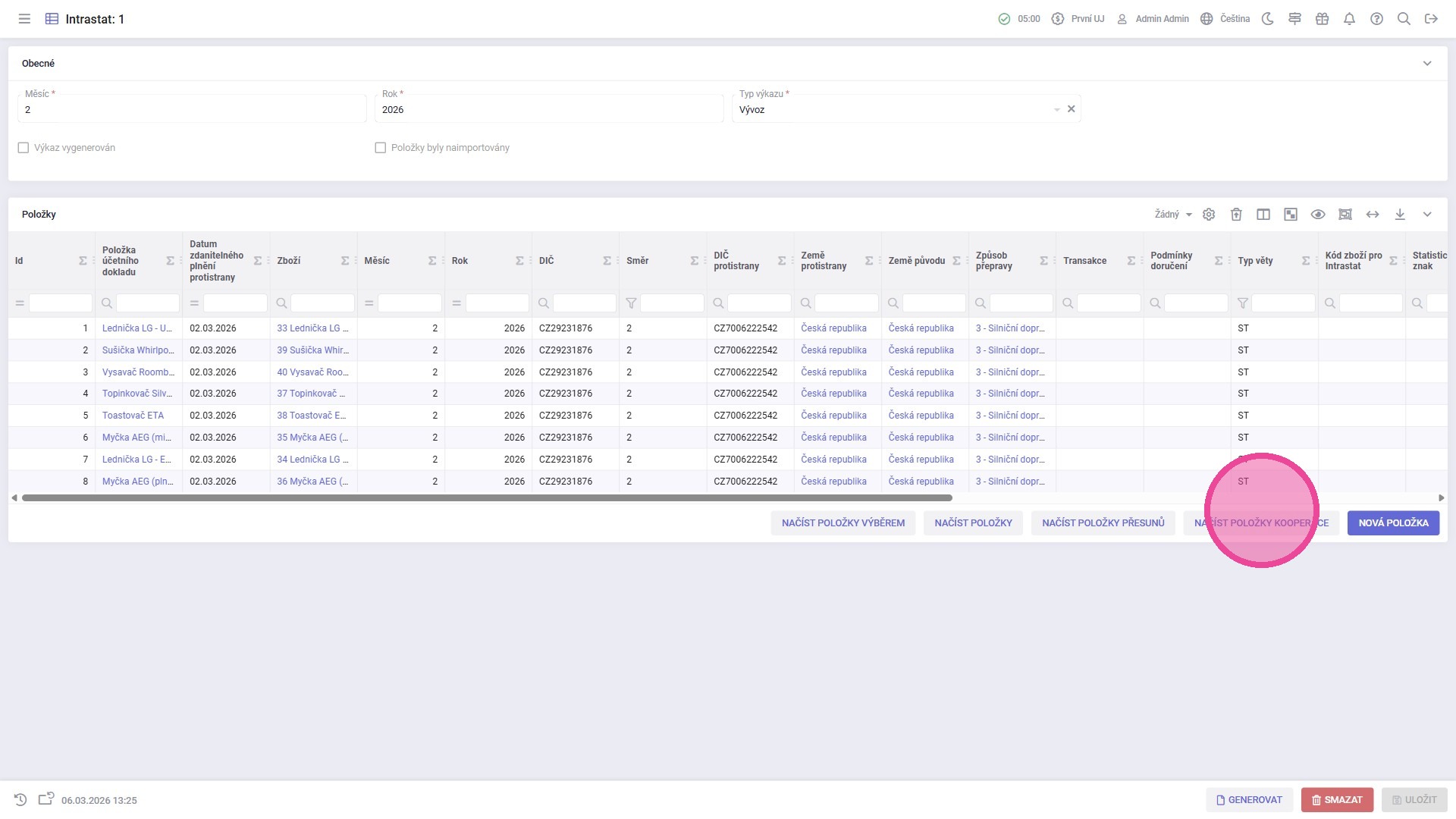1456x819 pixels.
Task: Open the Čeština language menu
Action: tap(1225, 19)
